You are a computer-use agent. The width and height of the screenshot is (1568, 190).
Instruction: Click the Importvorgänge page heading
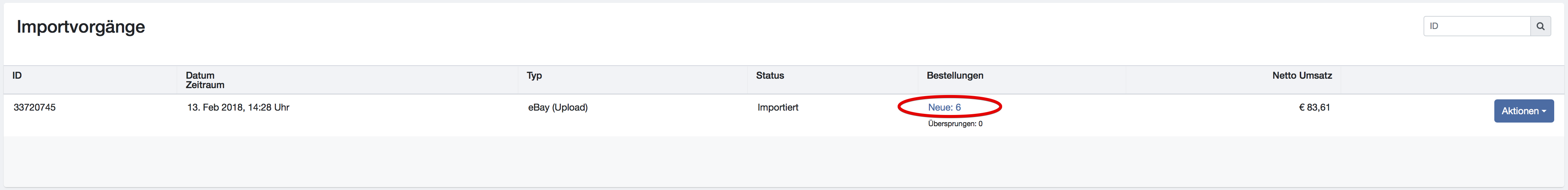pos(81,27)
